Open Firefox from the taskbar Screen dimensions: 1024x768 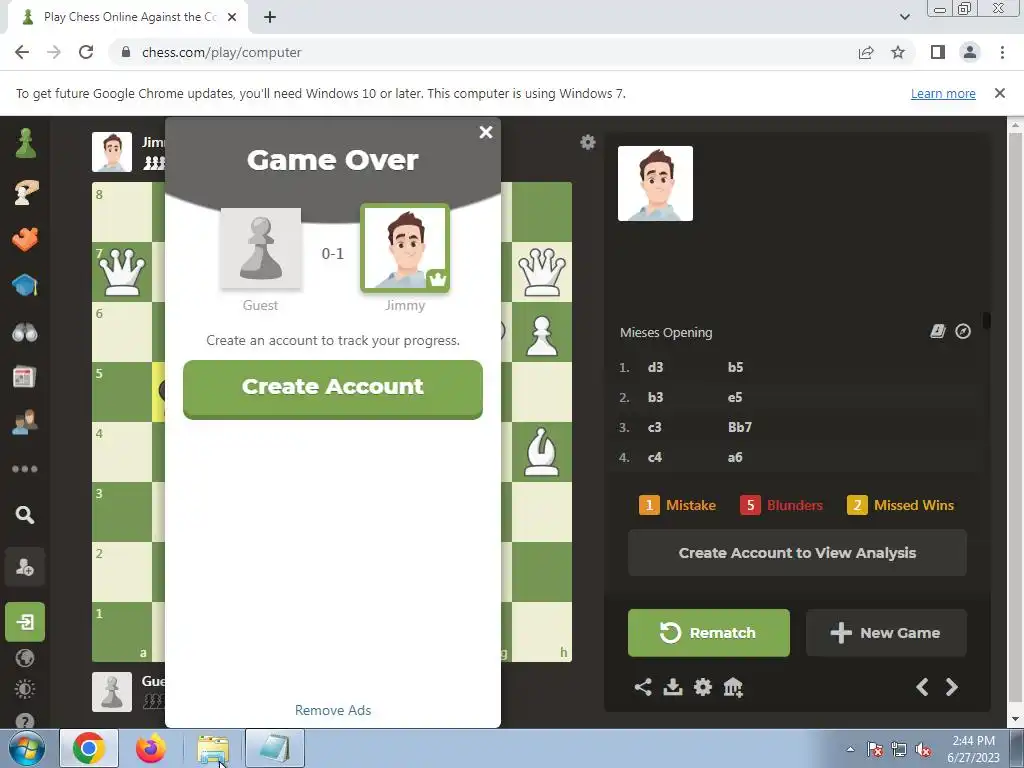point(151,748)
